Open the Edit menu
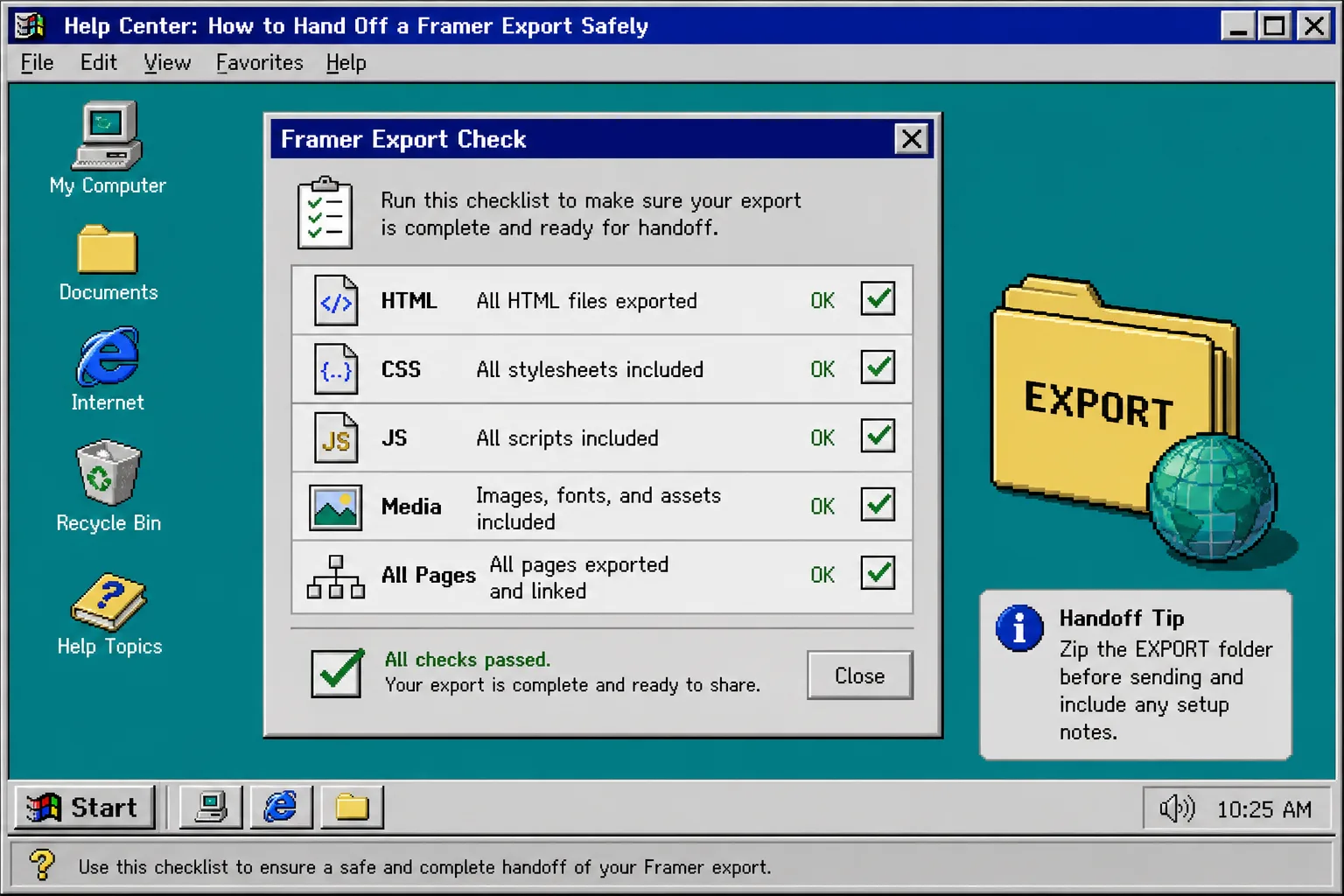 98,63
